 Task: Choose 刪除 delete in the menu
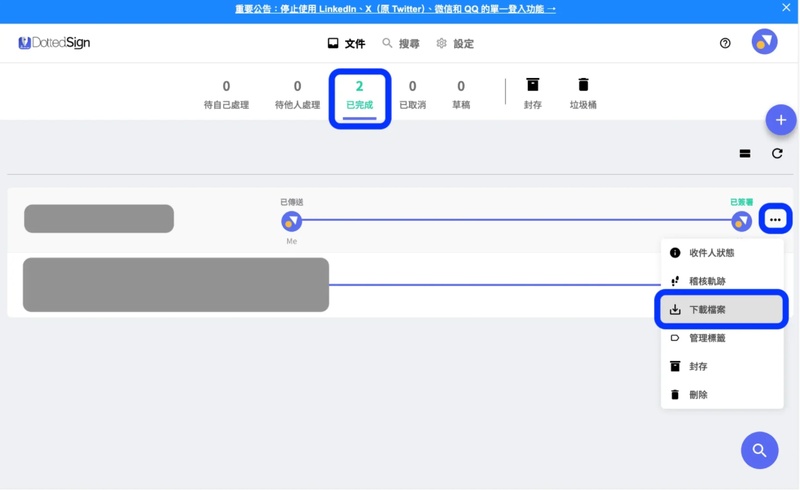(722, 395)
